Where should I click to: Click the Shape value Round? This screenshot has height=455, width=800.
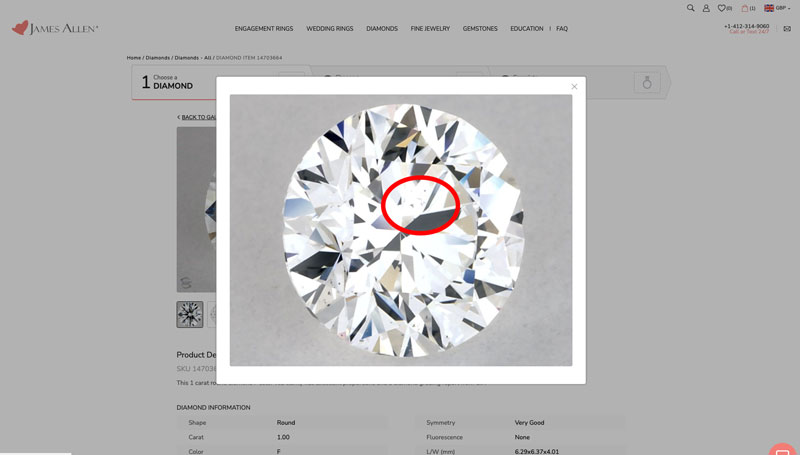click(286, 423)
